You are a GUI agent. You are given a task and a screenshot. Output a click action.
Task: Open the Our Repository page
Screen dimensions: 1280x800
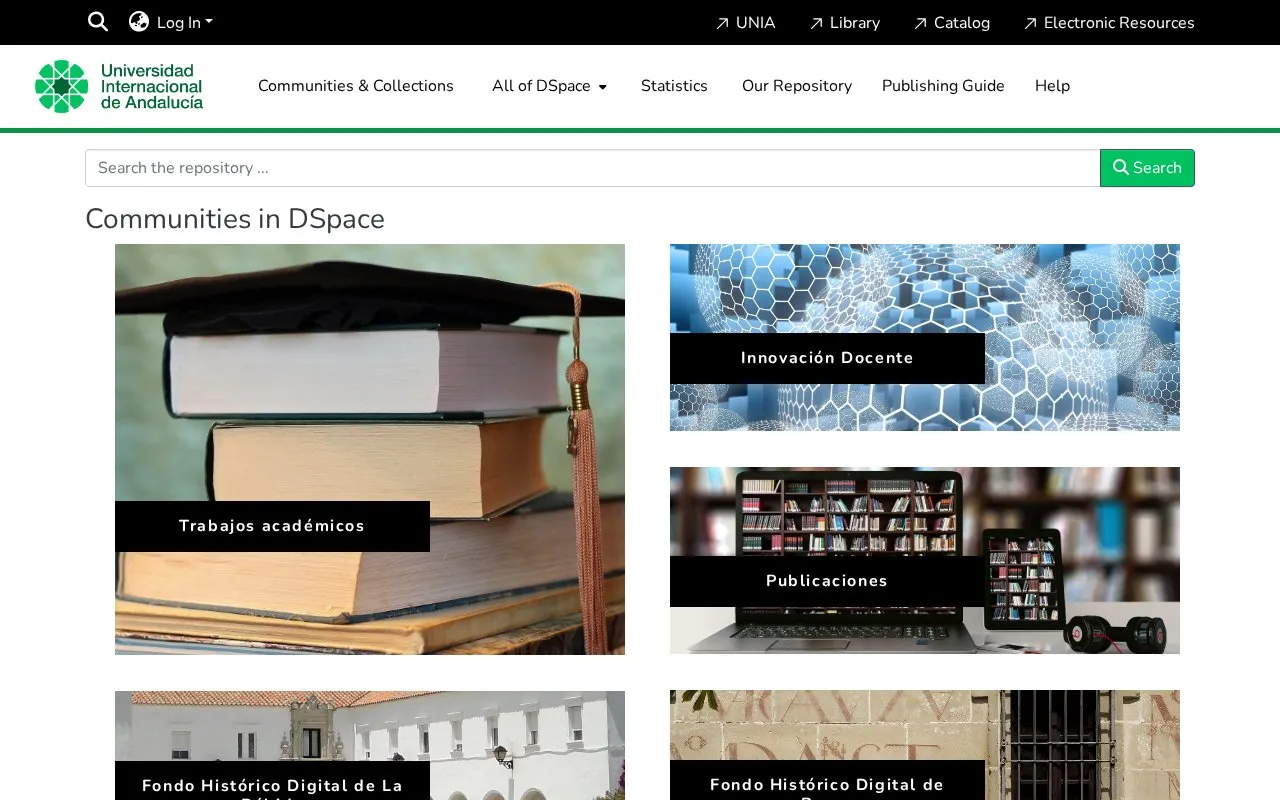[797, 86]
